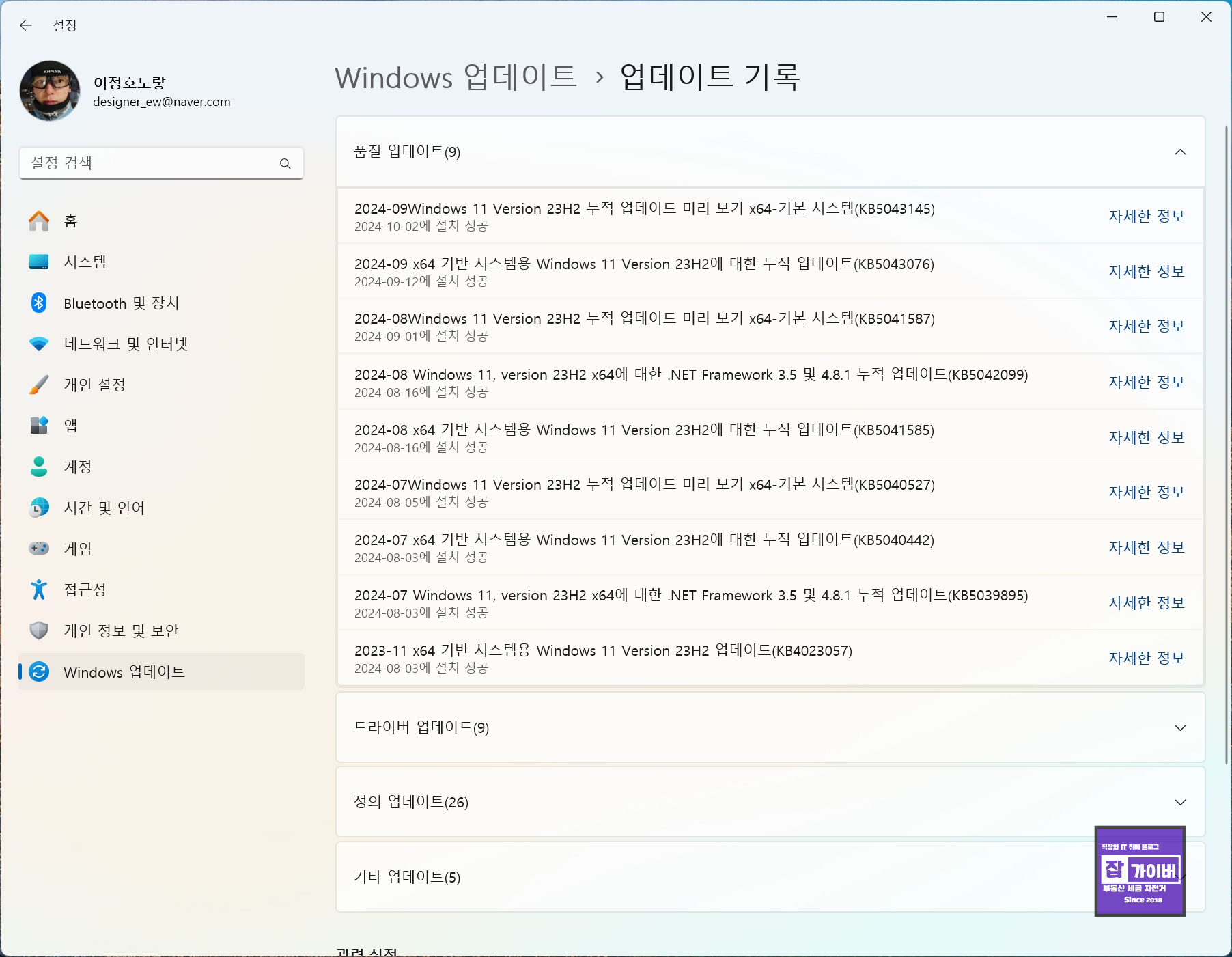Click the 시스템 monitor icon

(39, 262)
